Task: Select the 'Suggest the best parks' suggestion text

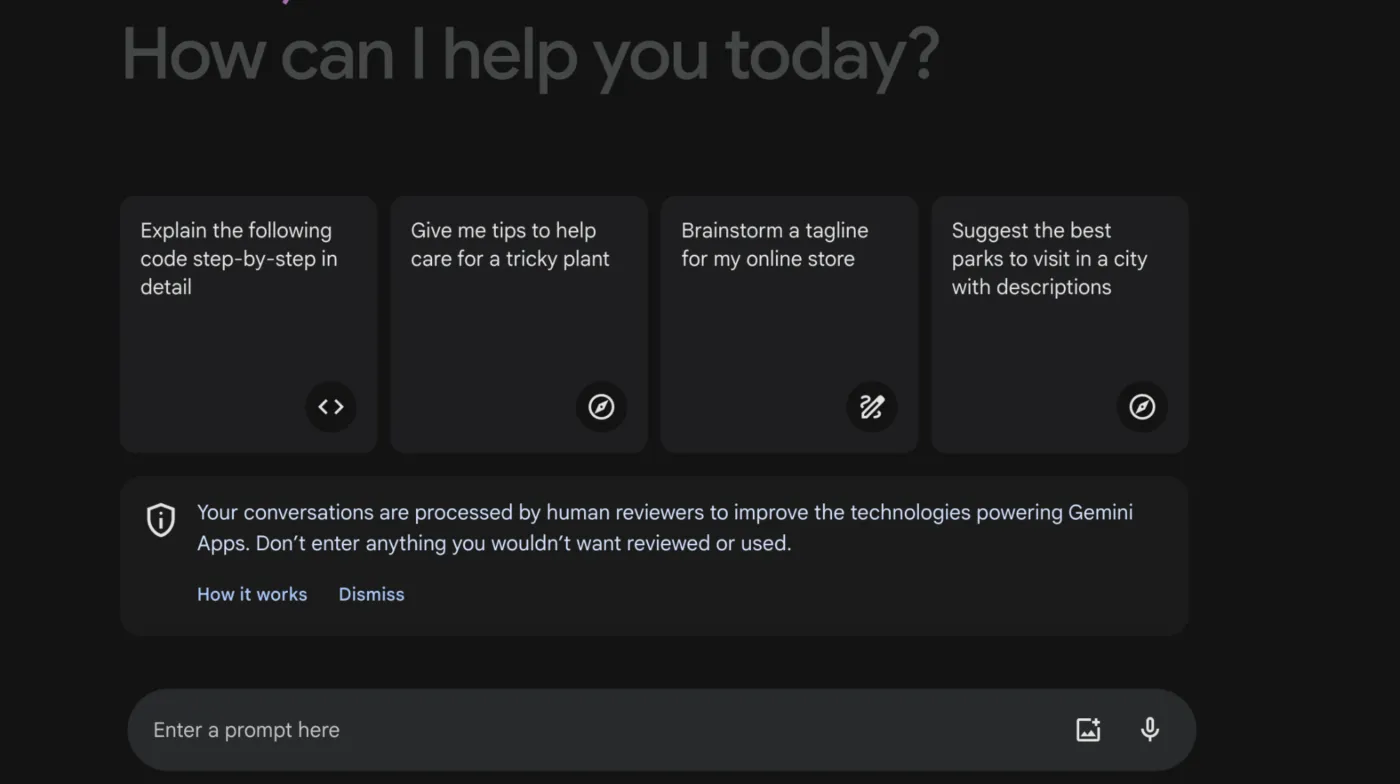Action: 1049,259
